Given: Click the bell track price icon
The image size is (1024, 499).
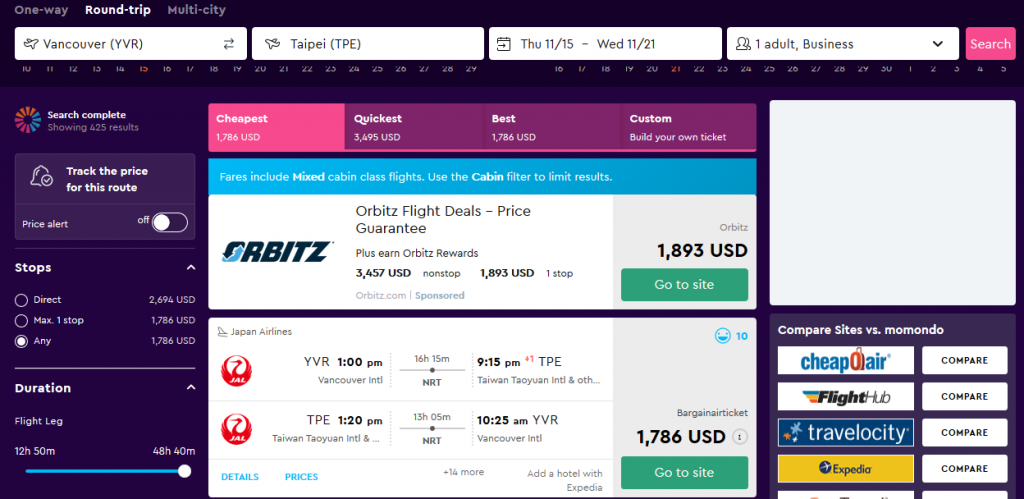Looking at the screenshot, I should [x=42, y=177].
